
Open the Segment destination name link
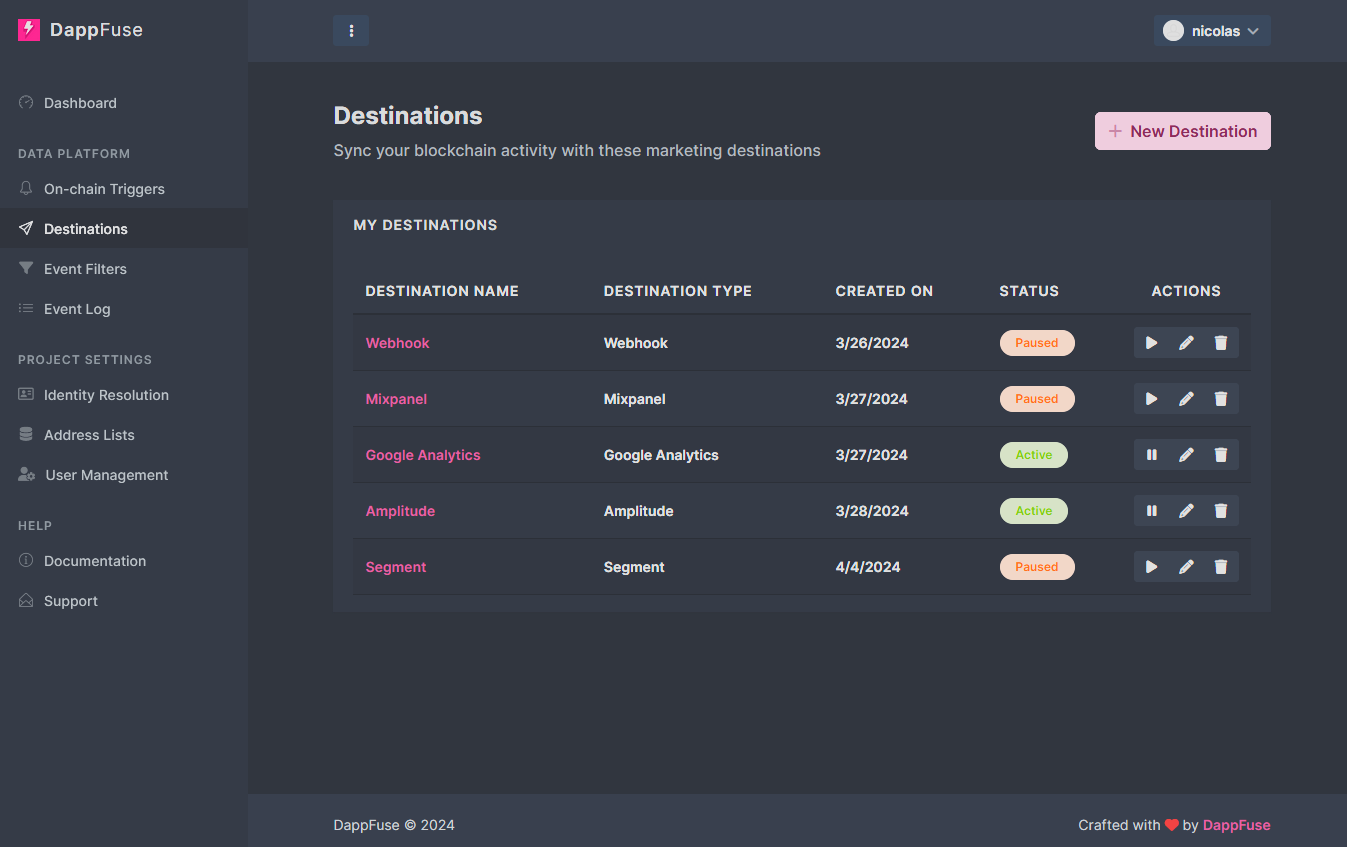click(x=396, y=567)
